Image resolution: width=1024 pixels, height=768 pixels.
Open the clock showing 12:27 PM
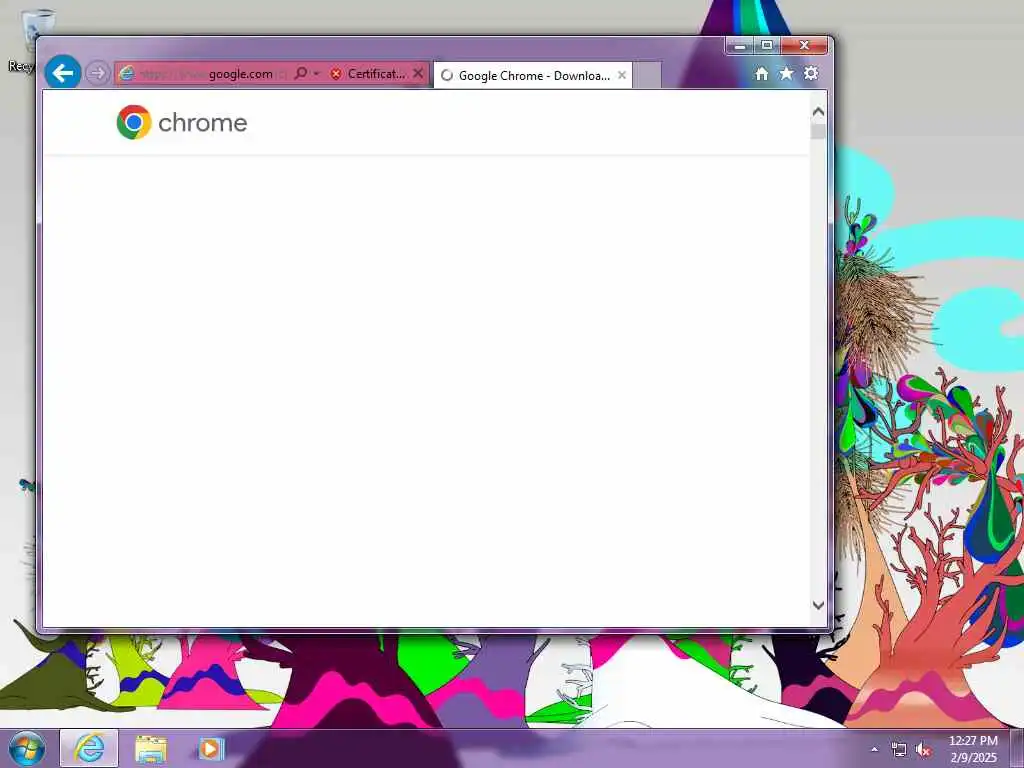click(973, 749)
